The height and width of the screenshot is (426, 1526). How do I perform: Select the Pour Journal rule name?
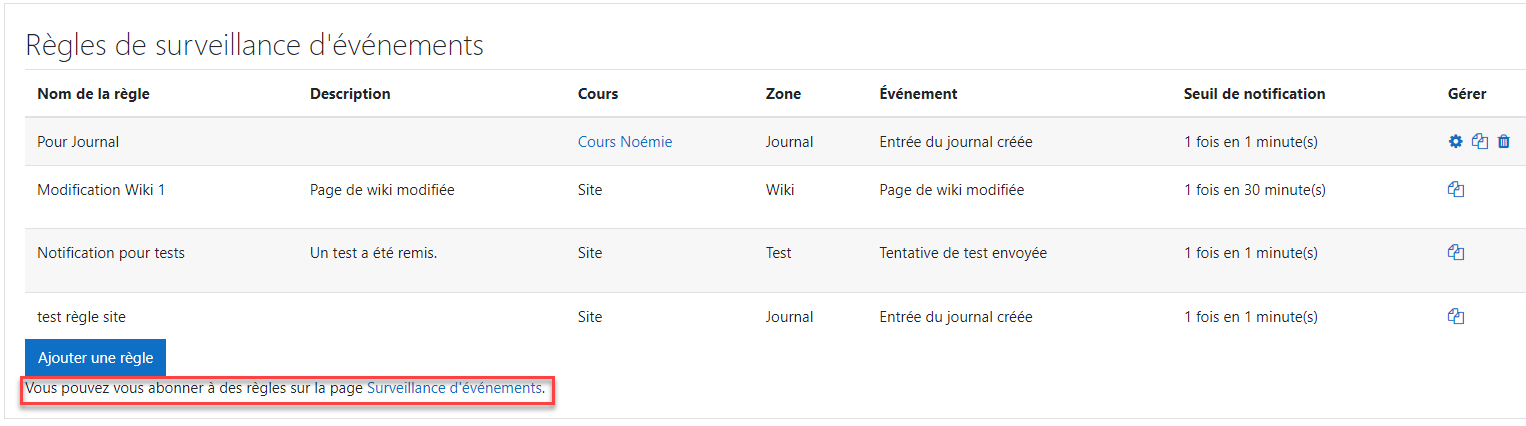point(78,142)
